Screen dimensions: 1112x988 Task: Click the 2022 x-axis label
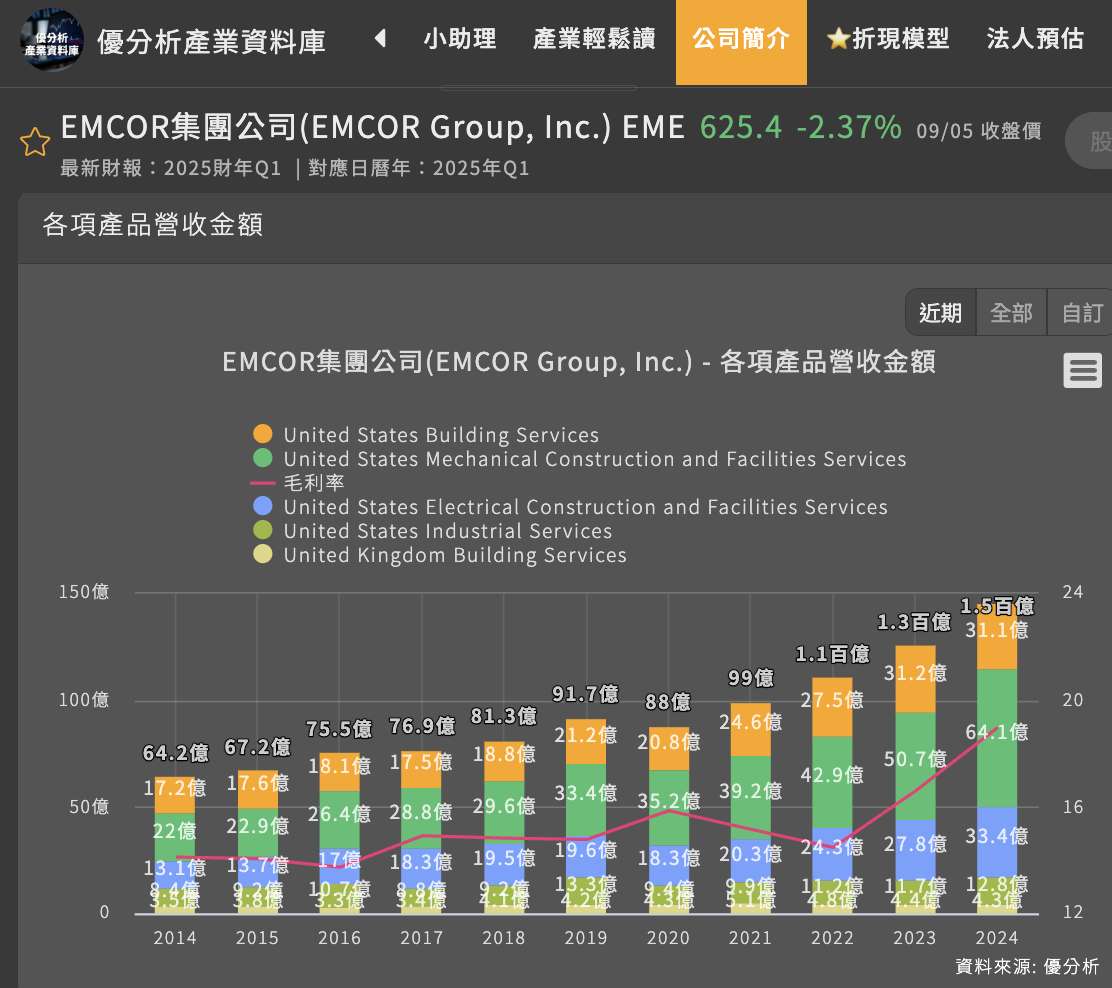832,938
